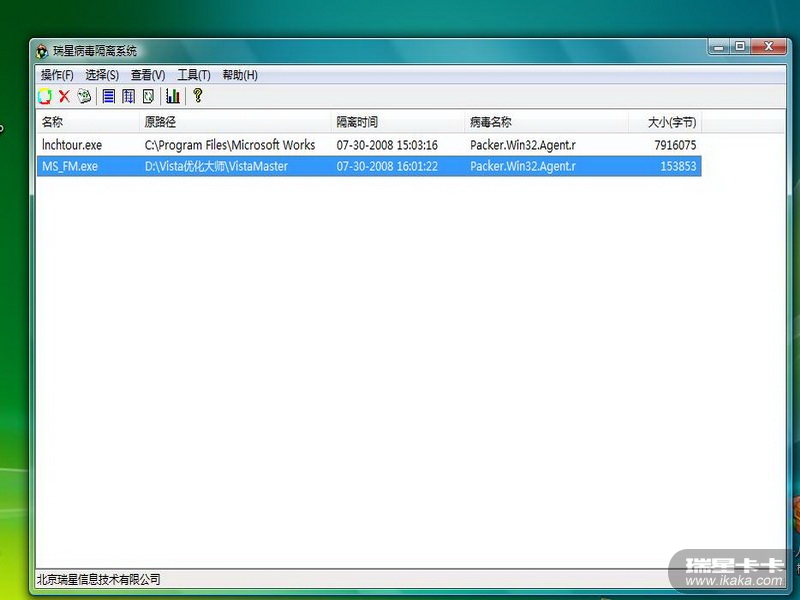Open the 工具(T) menu
Viewport: 800px width, 600px height.
coord(194,75)
